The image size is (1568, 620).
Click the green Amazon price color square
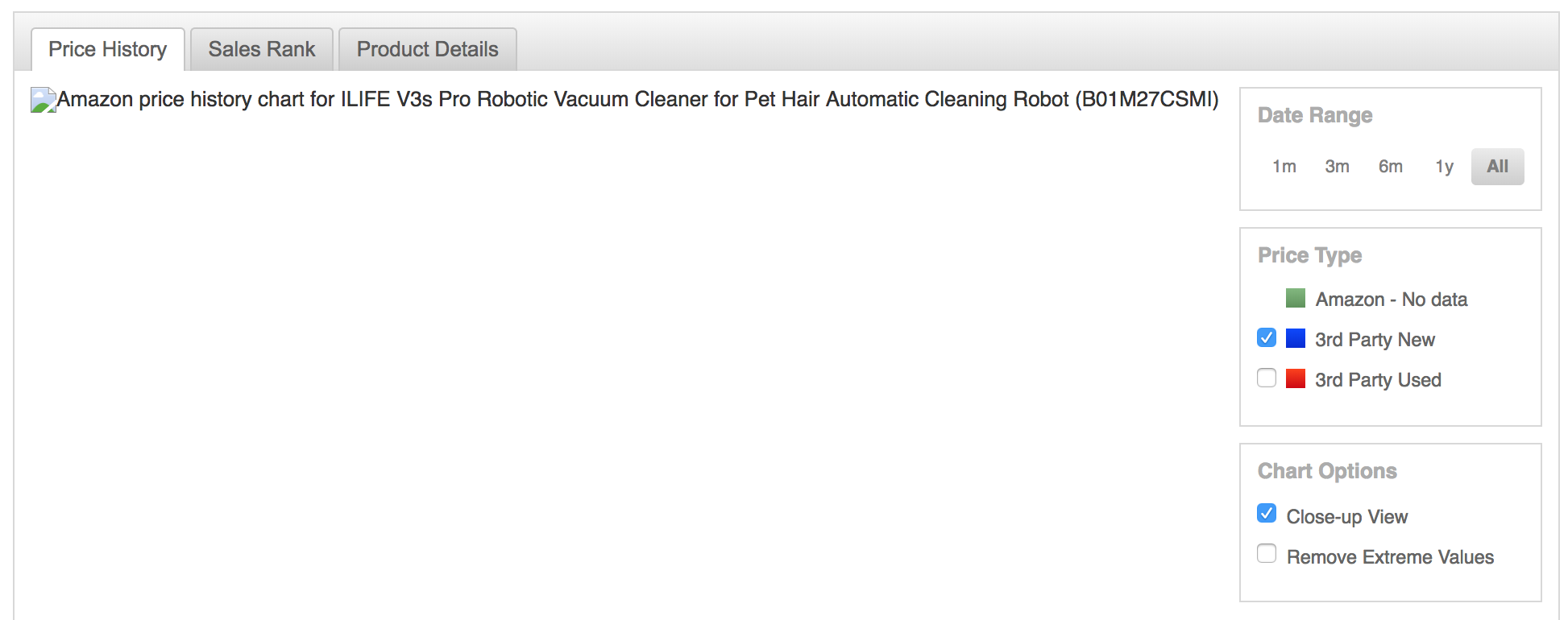click(x=1296, y=298)
